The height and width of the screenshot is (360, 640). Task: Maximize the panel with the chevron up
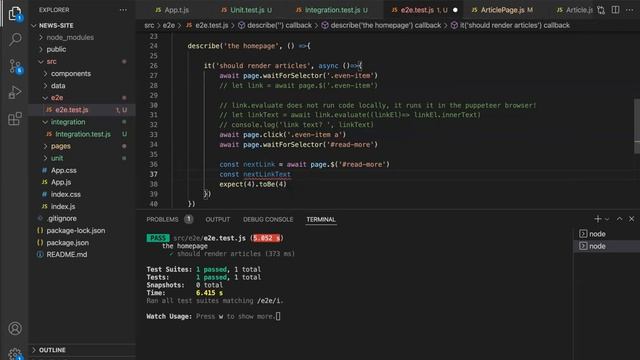pyautogui.click(x=619, y=219)
